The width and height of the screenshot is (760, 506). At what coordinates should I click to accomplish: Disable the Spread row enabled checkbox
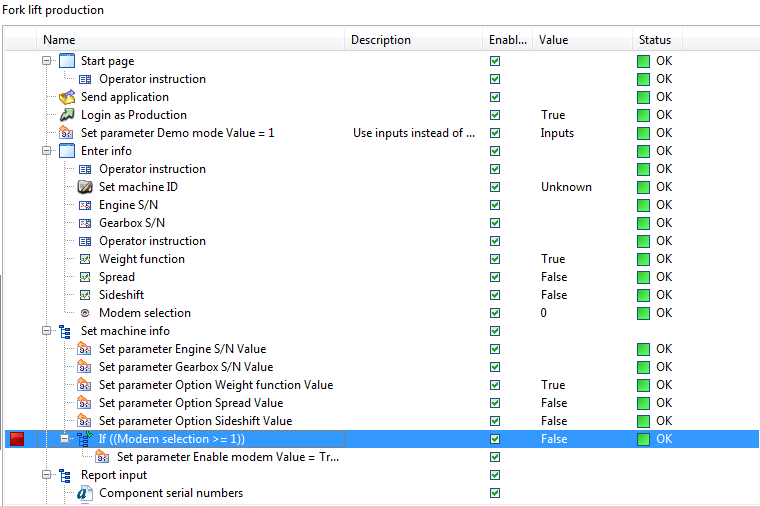(x=495, y=277)
